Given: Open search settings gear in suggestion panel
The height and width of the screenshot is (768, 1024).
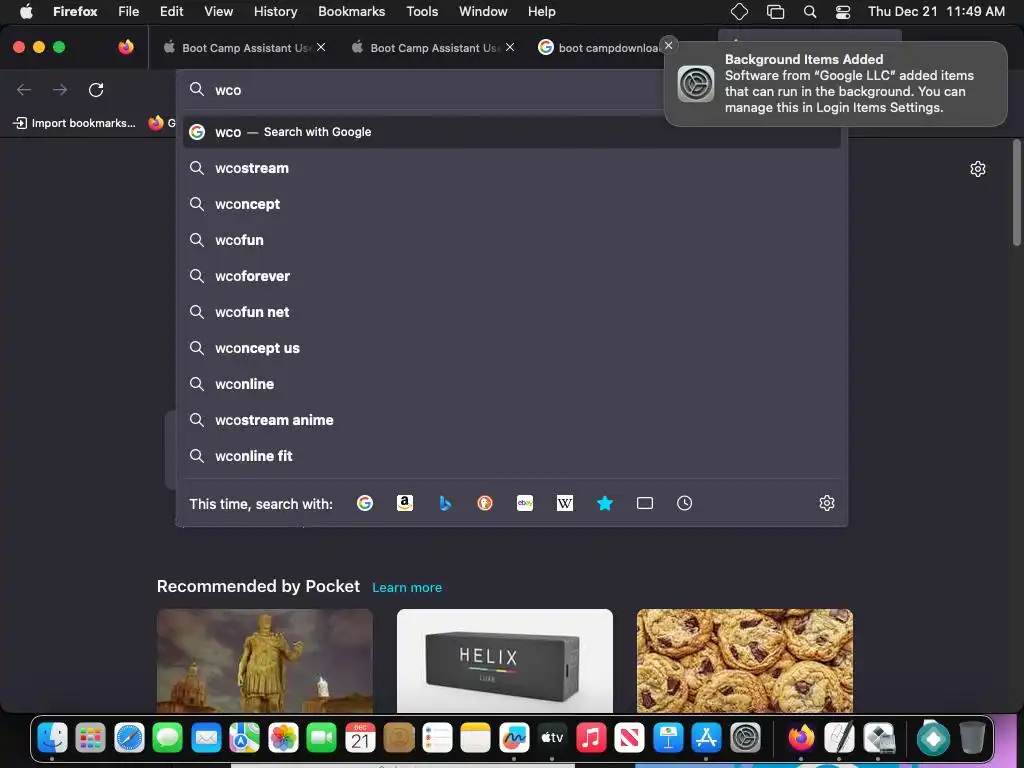Looking at the screenshot, I should [827, 503].
